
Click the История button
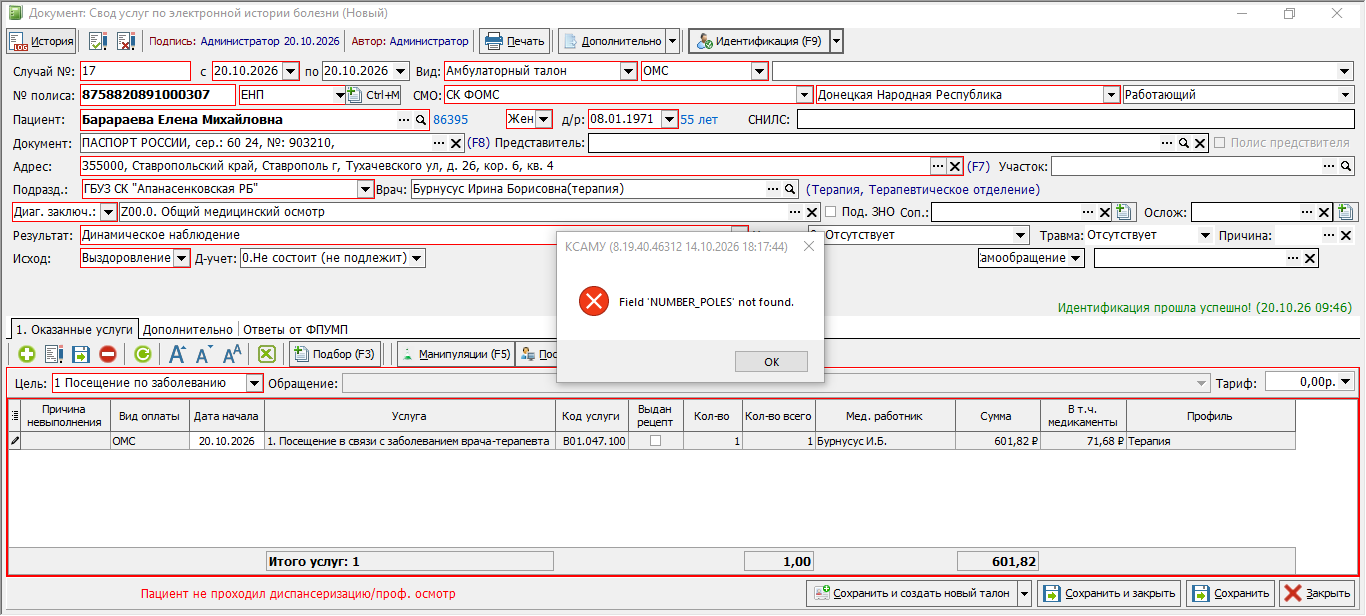[x=42, y=41]
